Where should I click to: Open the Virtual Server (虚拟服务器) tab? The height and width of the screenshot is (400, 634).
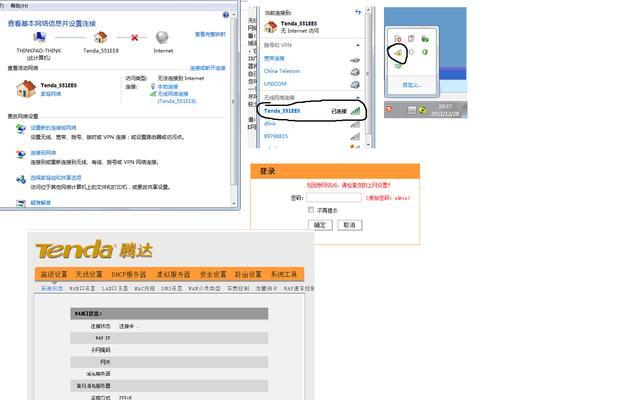173,274
